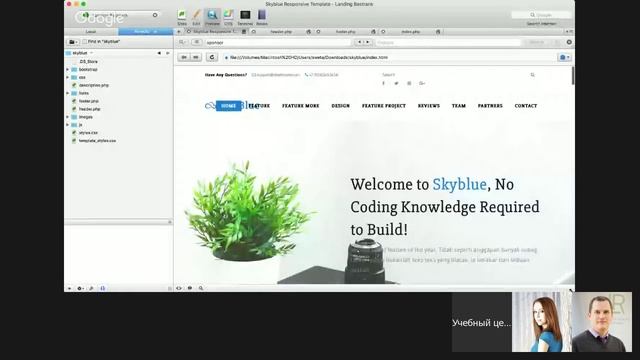Open styles.css in the file tree

[88, 133]
